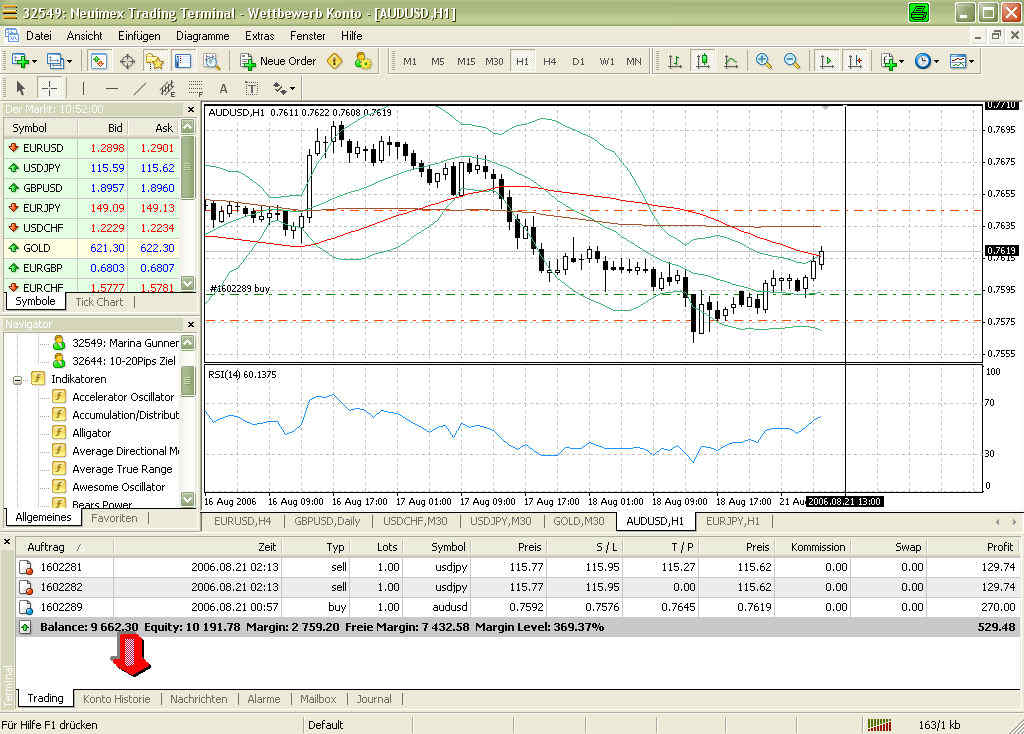Select the crosshair cursor tool

click(x=49, y=88)
